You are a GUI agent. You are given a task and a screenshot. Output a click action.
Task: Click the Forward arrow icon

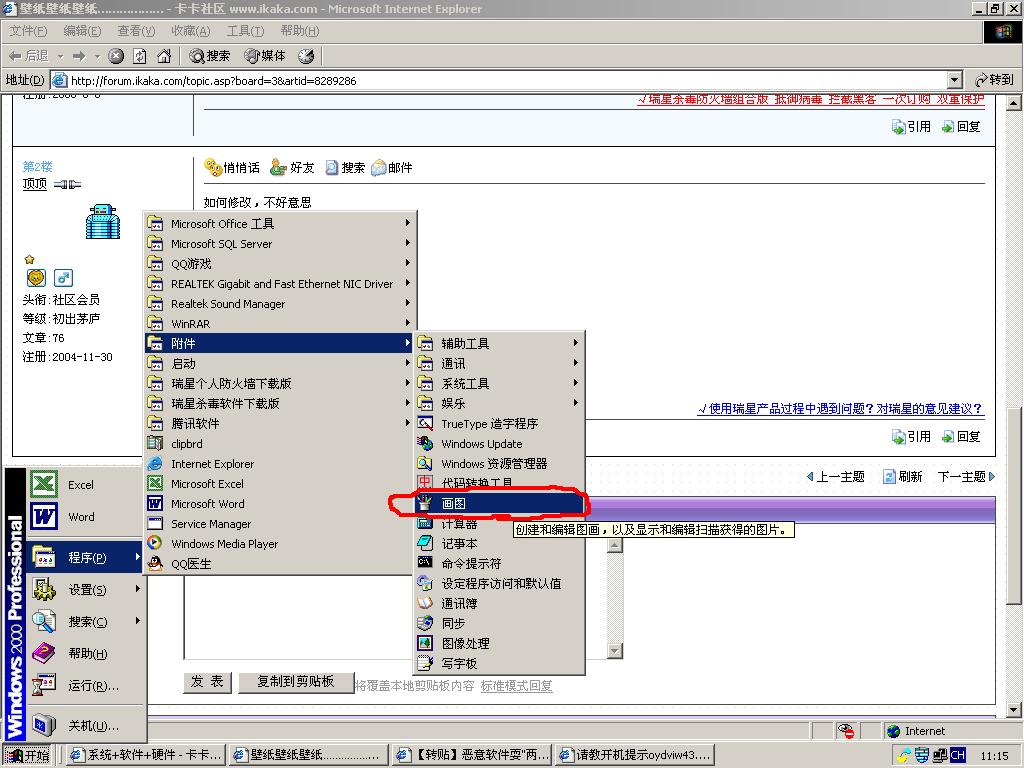(x=80, y=56)
